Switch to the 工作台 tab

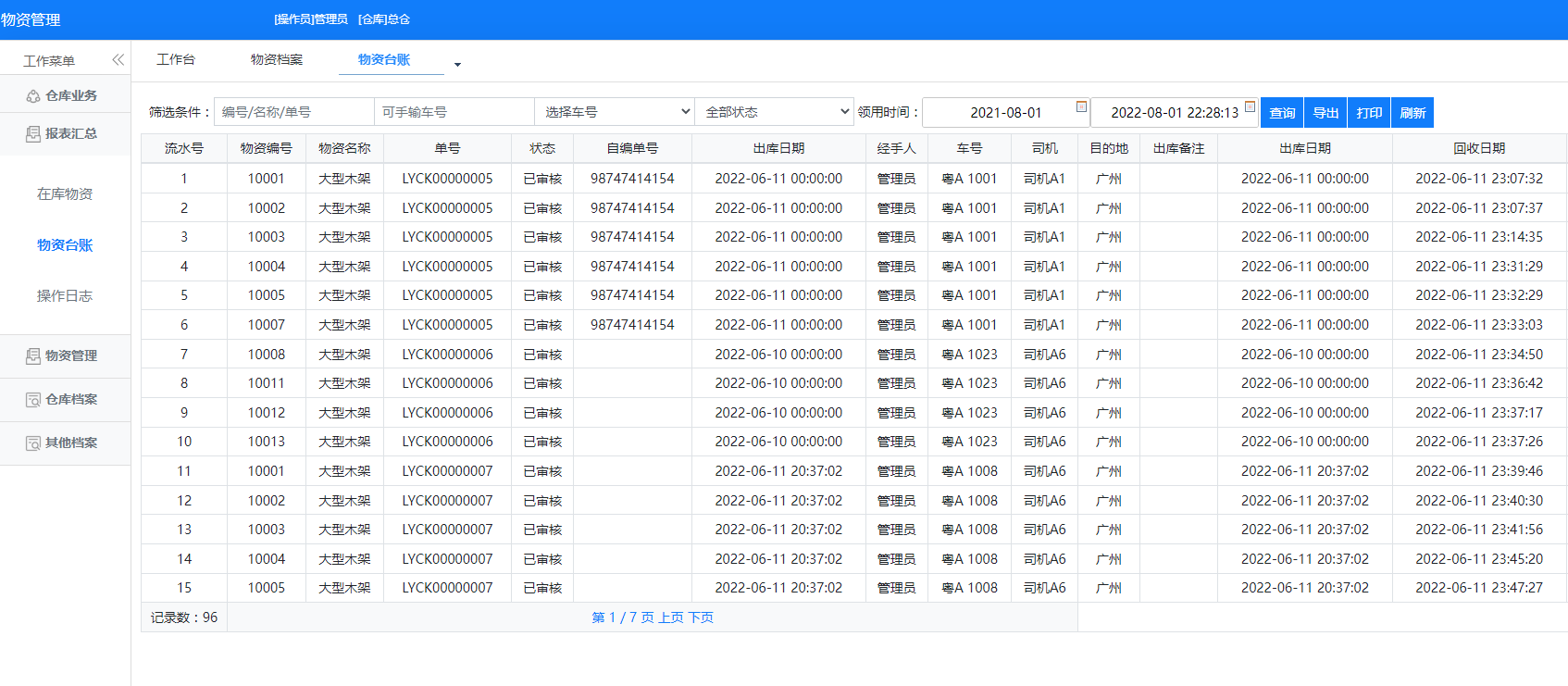176,59
